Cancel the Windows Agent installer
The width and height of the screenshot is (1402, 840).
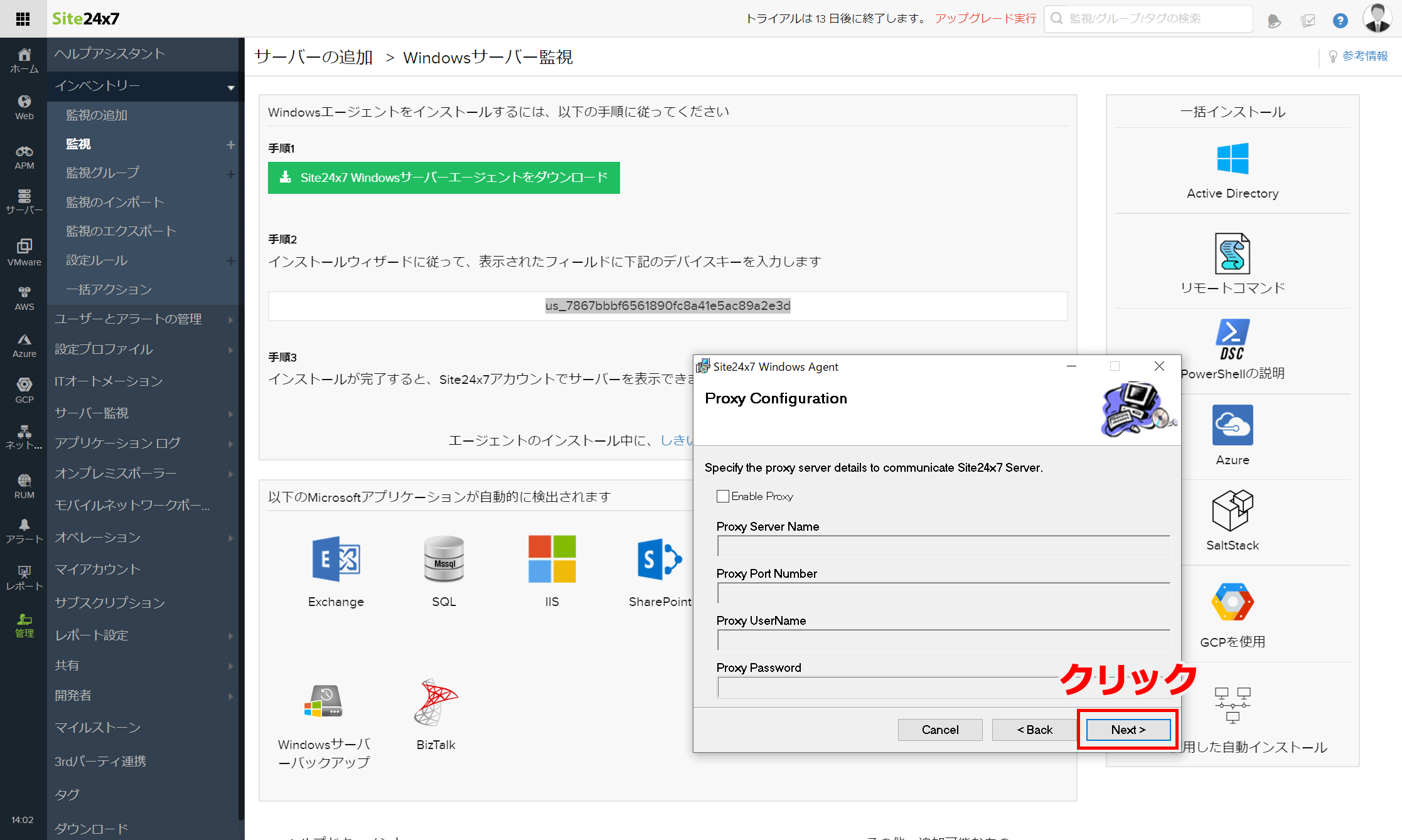point(940,730)
